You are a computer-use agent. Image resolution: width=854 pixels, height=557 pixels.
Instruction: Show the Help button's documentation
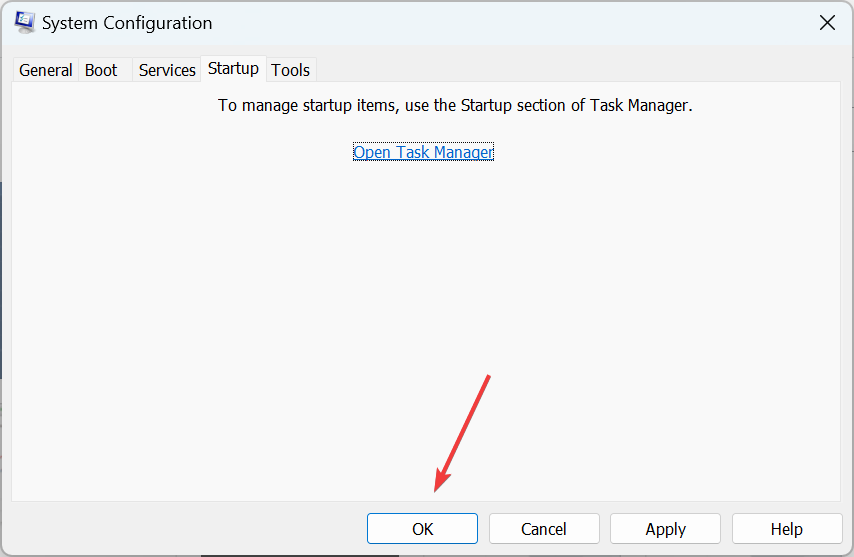786,529
